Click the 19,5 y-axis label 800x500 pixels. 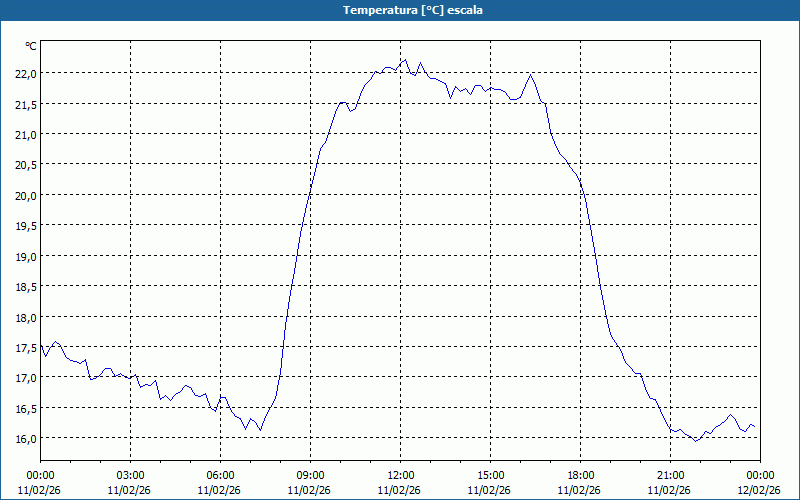point(26,226)
